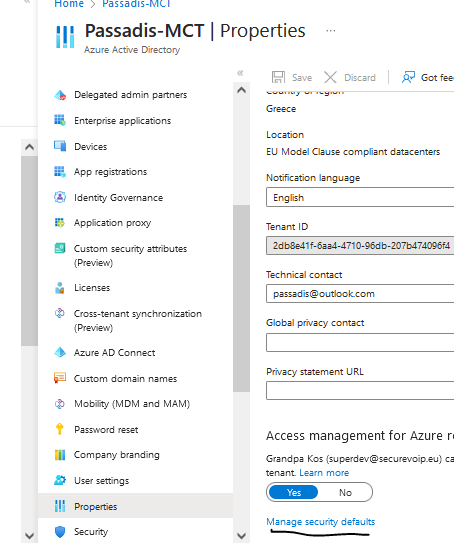Click the Save floppy disk icon
454x543 pixels.
pos(278,77)
